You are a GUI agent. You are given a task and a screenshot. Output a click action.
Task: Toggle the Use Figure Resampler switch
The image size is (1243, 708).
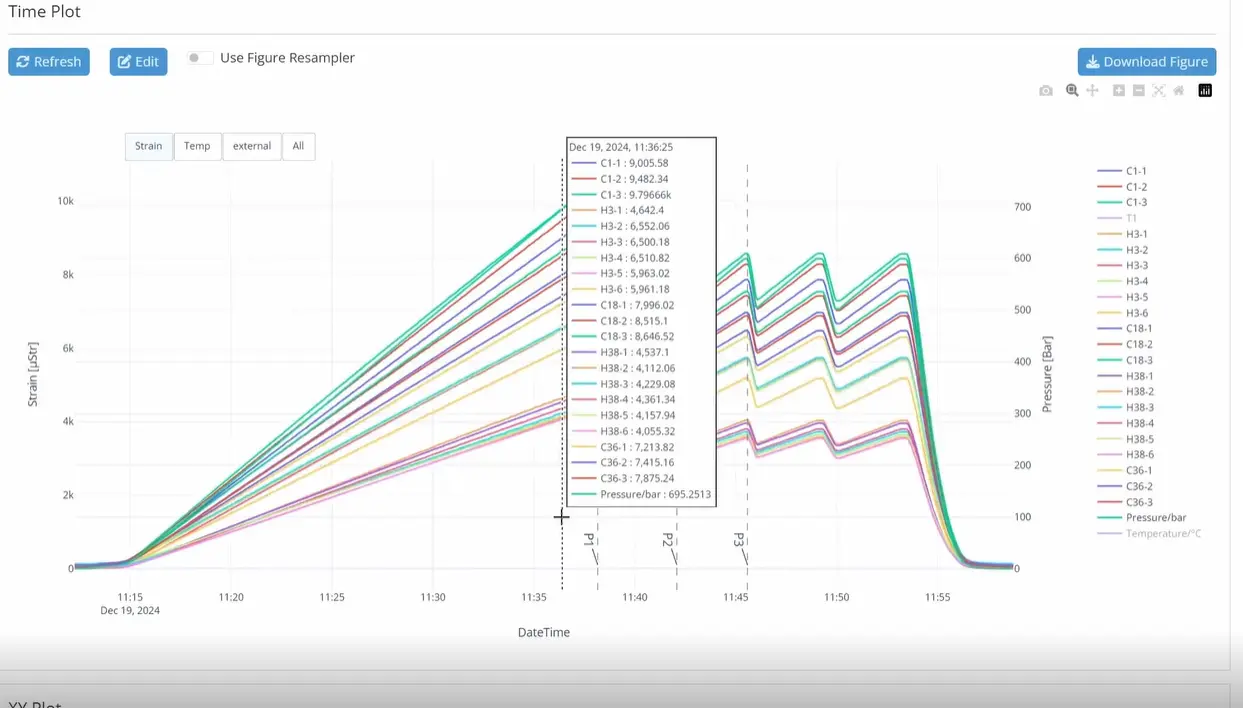[x=199, y=58]
